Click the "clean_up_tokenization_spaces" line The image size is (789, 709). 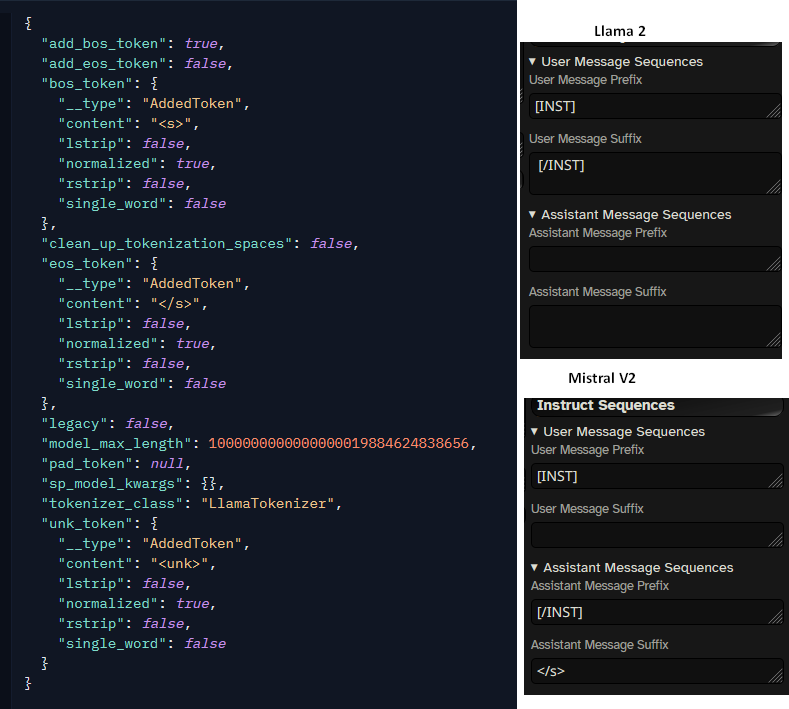[x=200, y=244]
